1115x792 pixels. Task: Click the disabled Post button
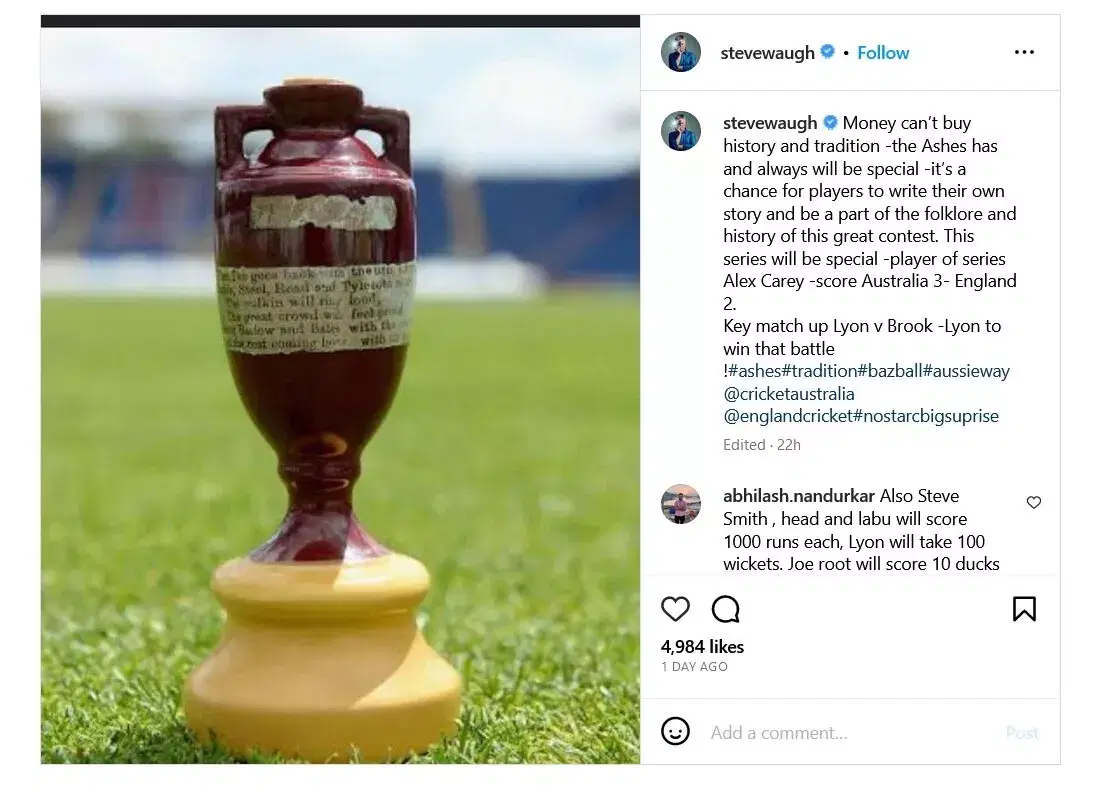click(1022, 732)
